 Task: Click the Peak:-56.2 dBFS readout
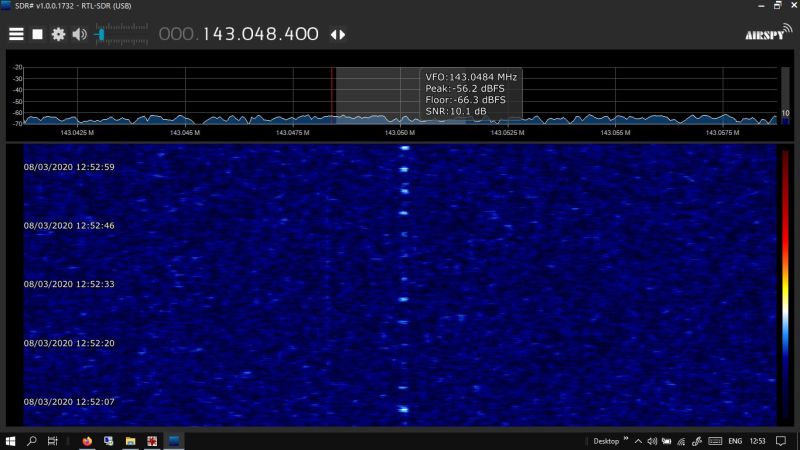pos(465,88)
